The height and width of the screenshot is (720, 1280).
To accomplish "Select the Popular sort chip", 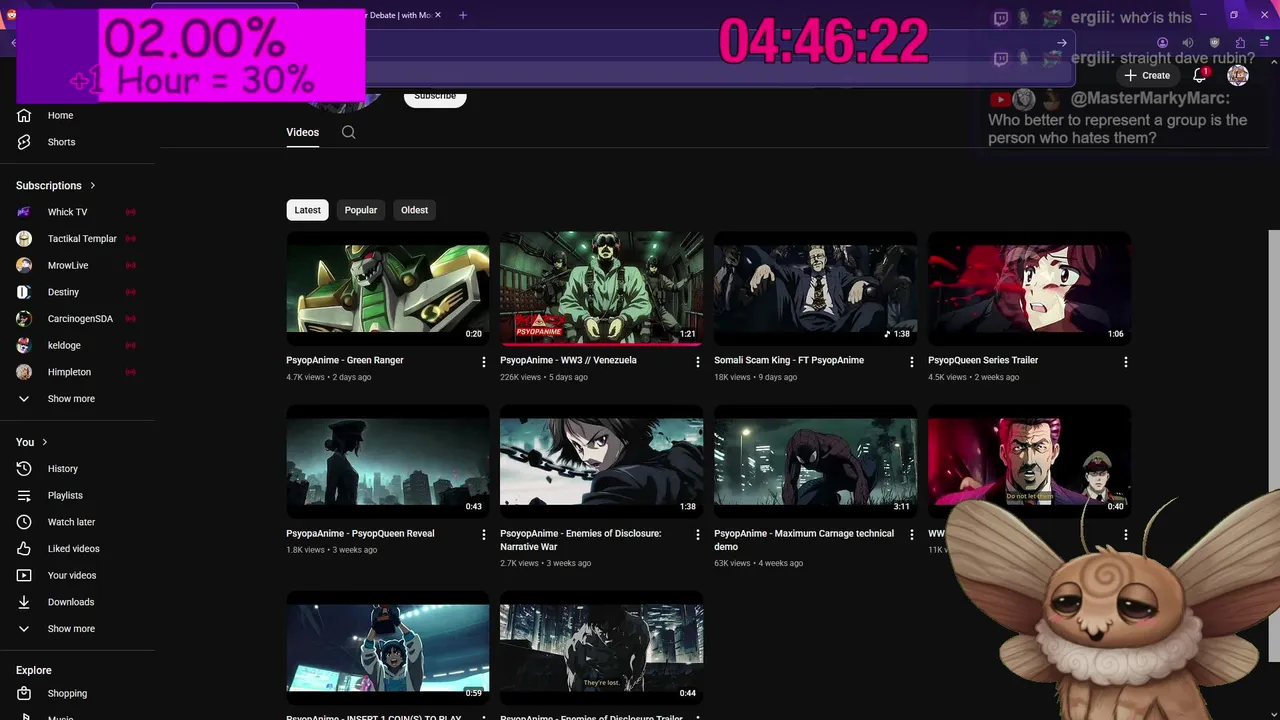I will [361, 210].
